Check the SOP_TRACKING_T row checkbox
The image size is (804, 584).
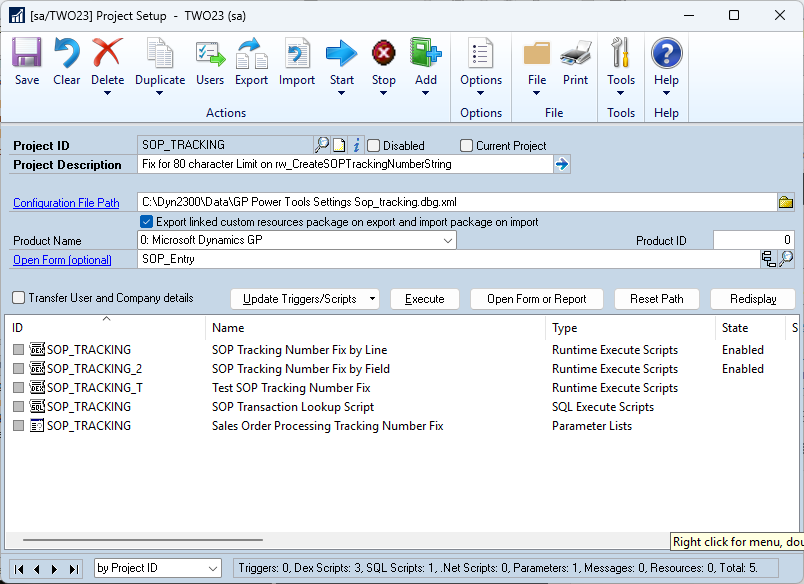point(18,388)
